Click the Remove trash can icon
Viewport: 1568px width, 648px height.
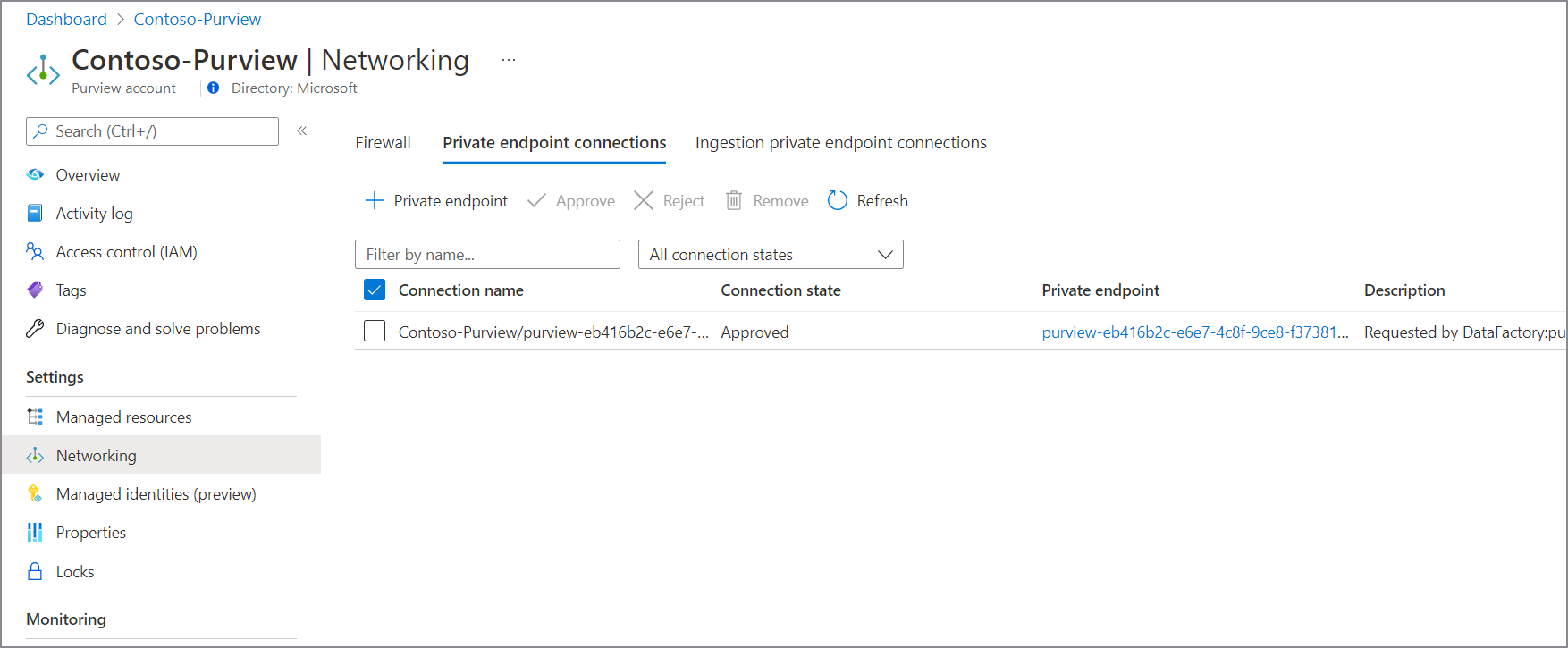click(734, 200)
